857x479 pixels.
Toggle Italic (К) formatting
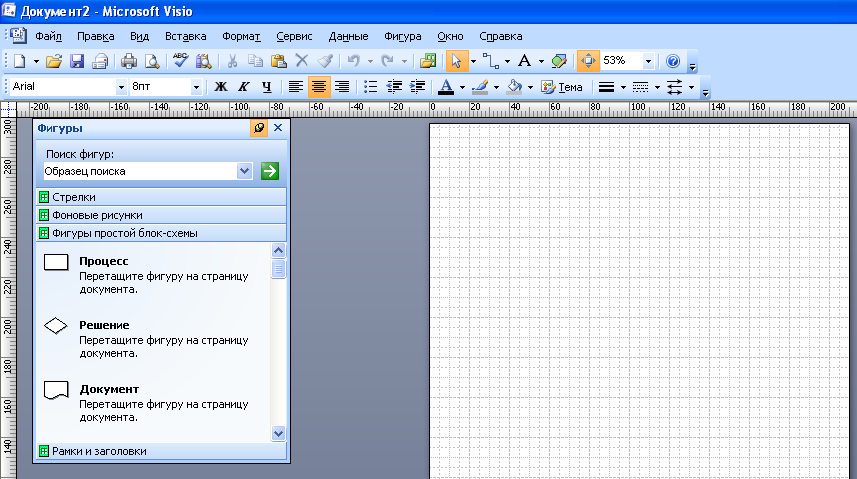(244, 86)
